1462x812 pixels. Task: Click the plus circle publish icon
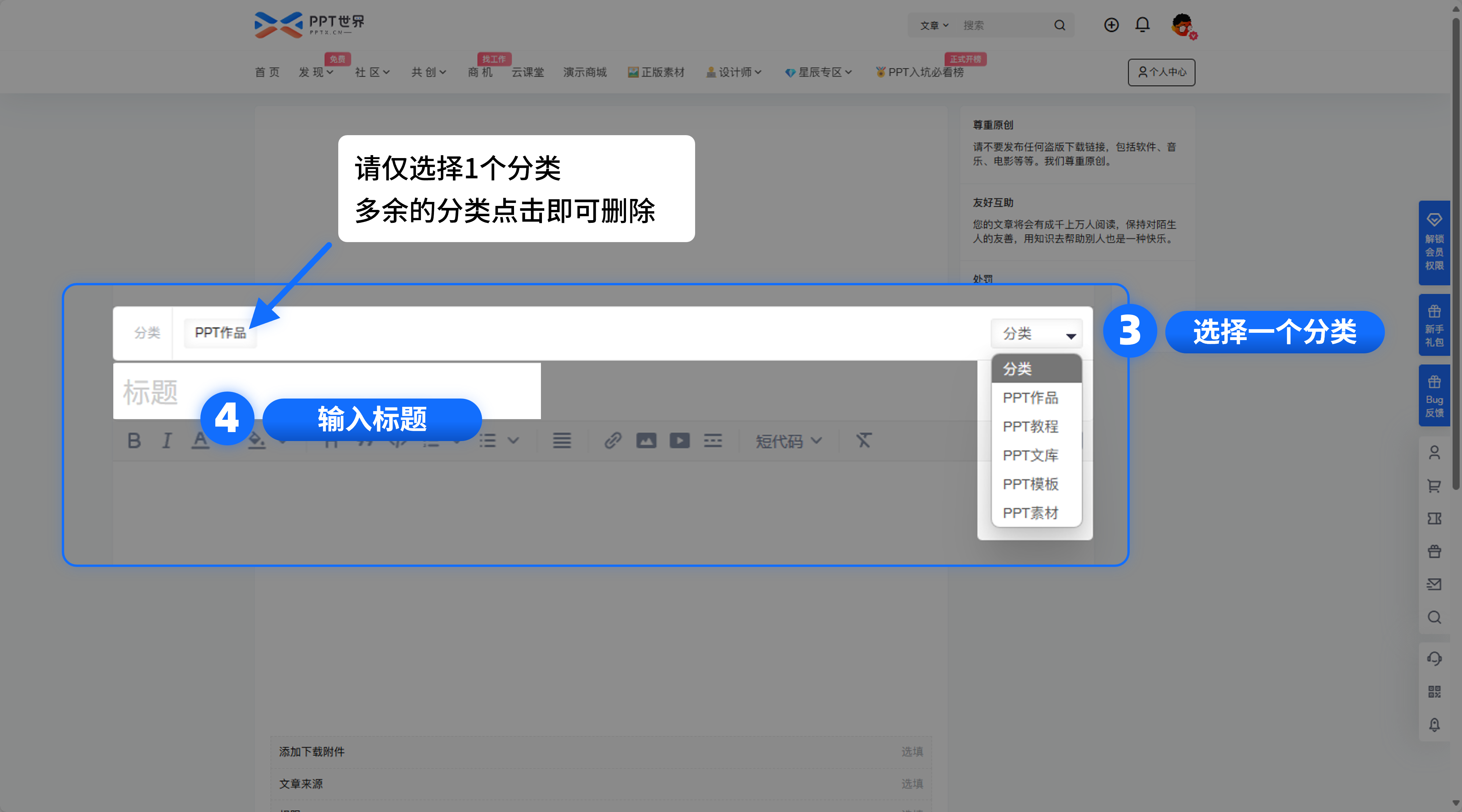pyautogui.click(x=1111, y=25)
